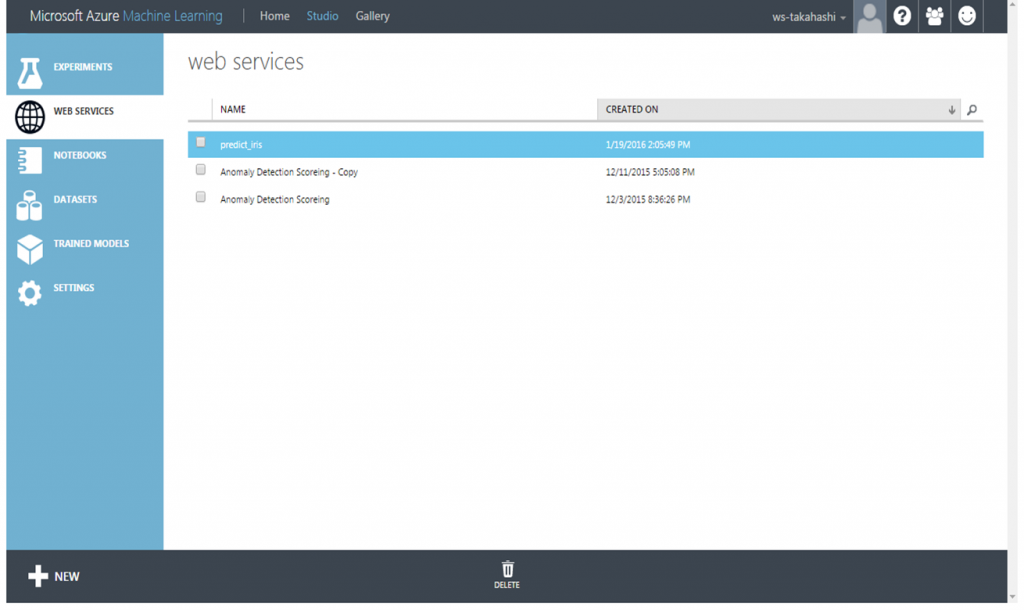This screenshot has height=610, width=1024.
Task: Click the Microsoft Azure Machine Learning logo
Action: tap(126, 16)
